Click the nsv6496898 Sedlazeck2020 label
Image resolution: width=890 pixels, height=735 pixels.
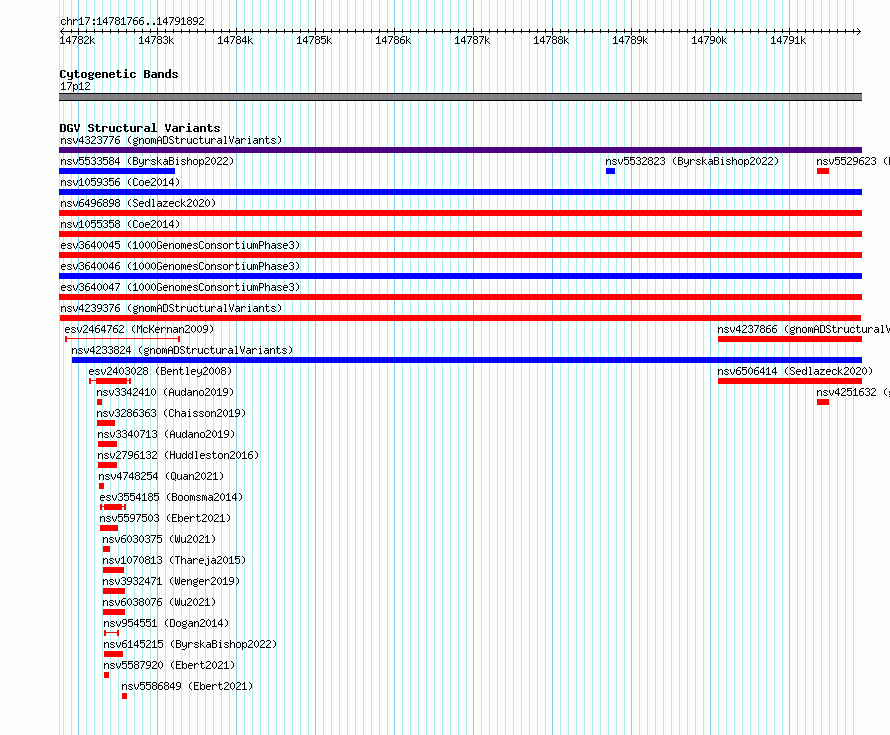tap(138, 203)
